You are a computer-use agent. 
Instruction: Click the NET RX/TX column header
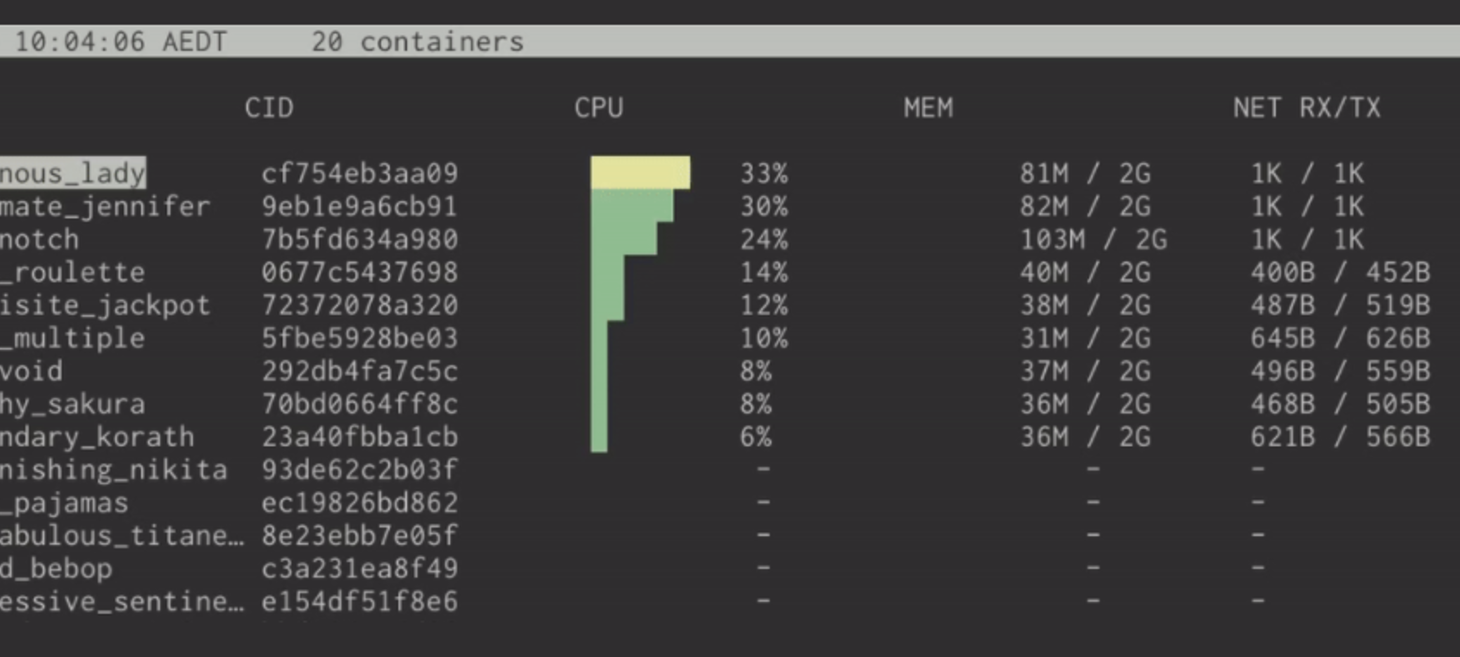1306,108
